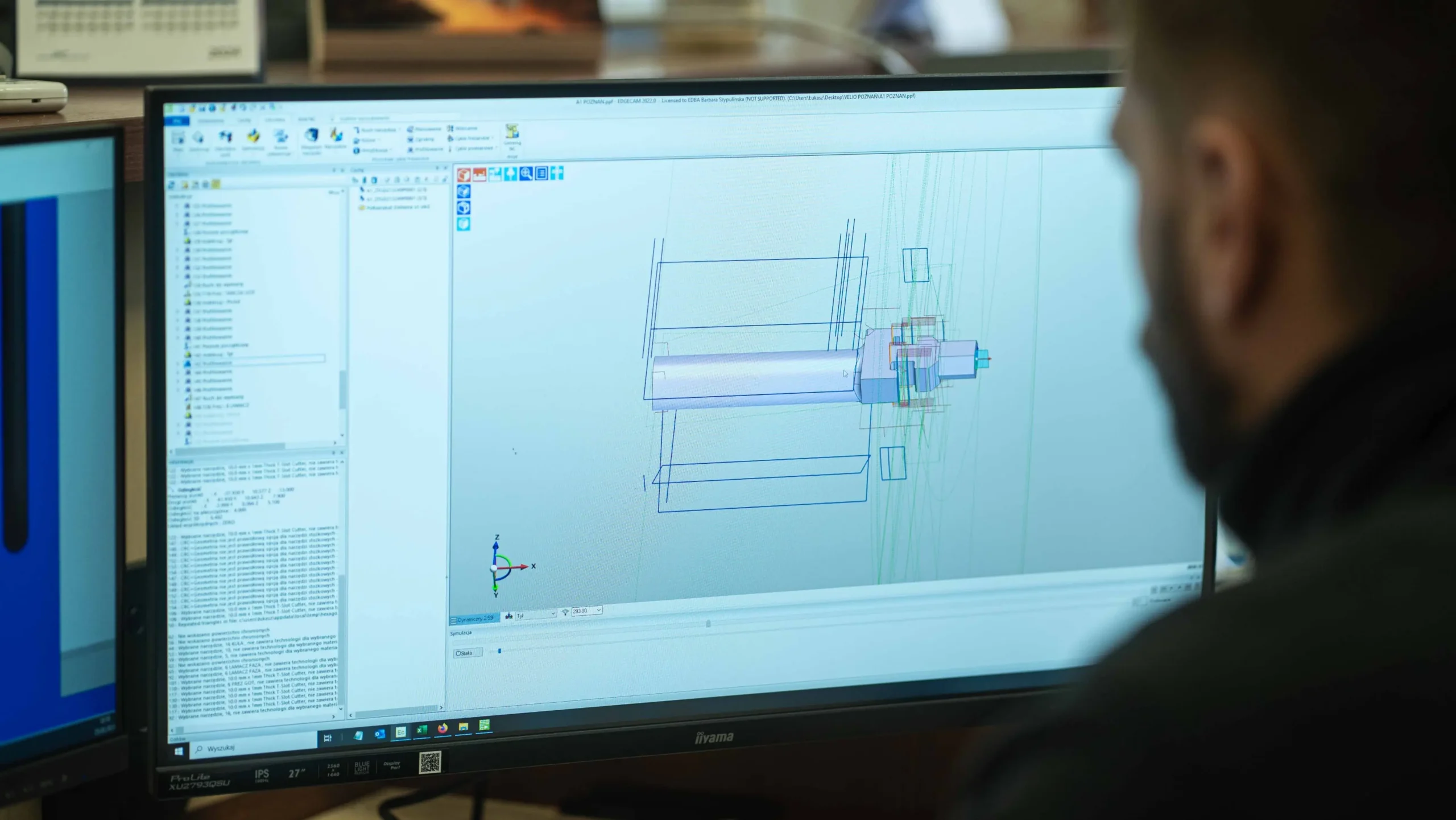
Task: Click the orange 3D cube view icon
Action: (464, 175)
